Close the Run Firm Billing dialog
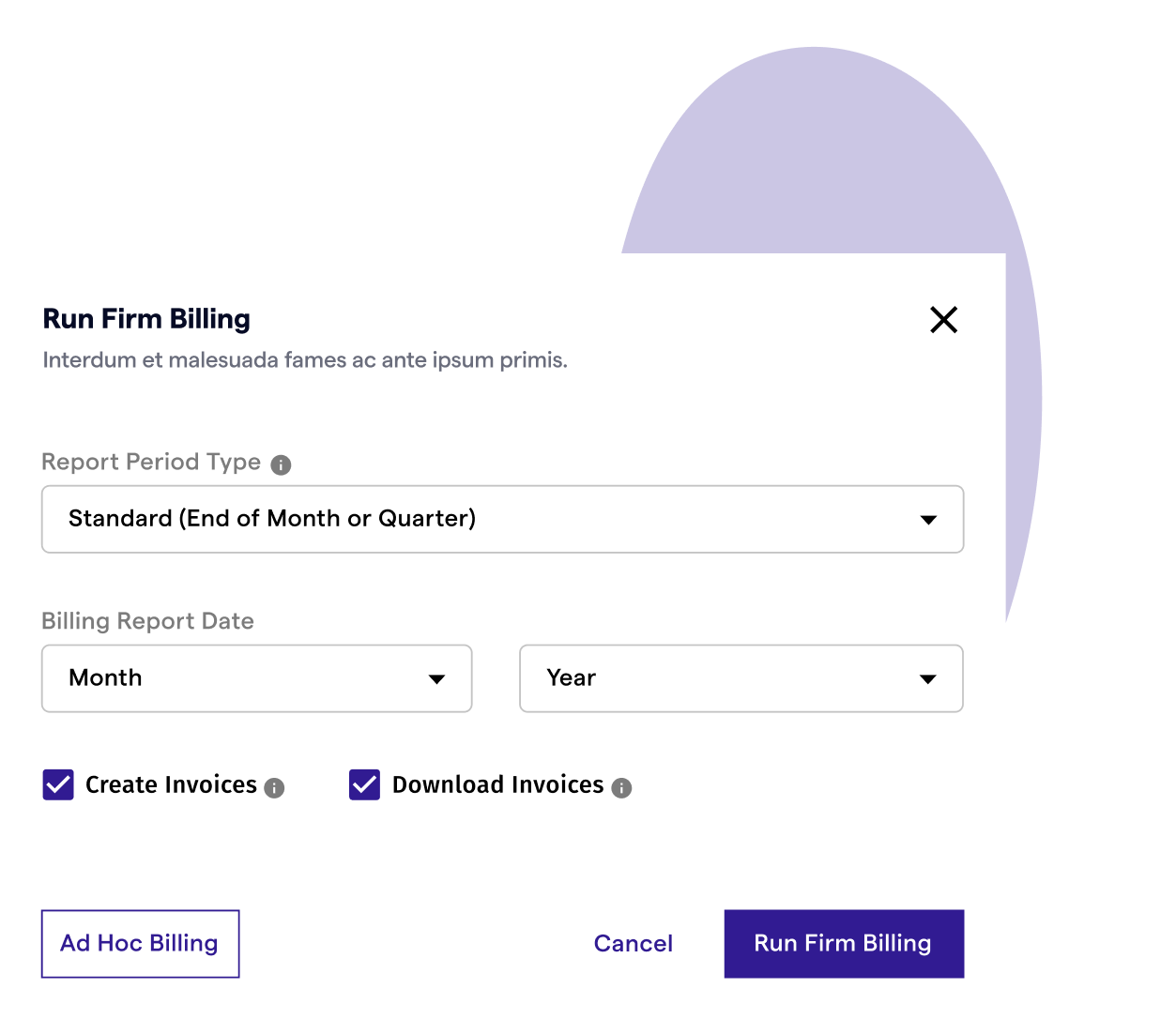Screen dimensions: 1176x1019 click(x=943, y=320)
